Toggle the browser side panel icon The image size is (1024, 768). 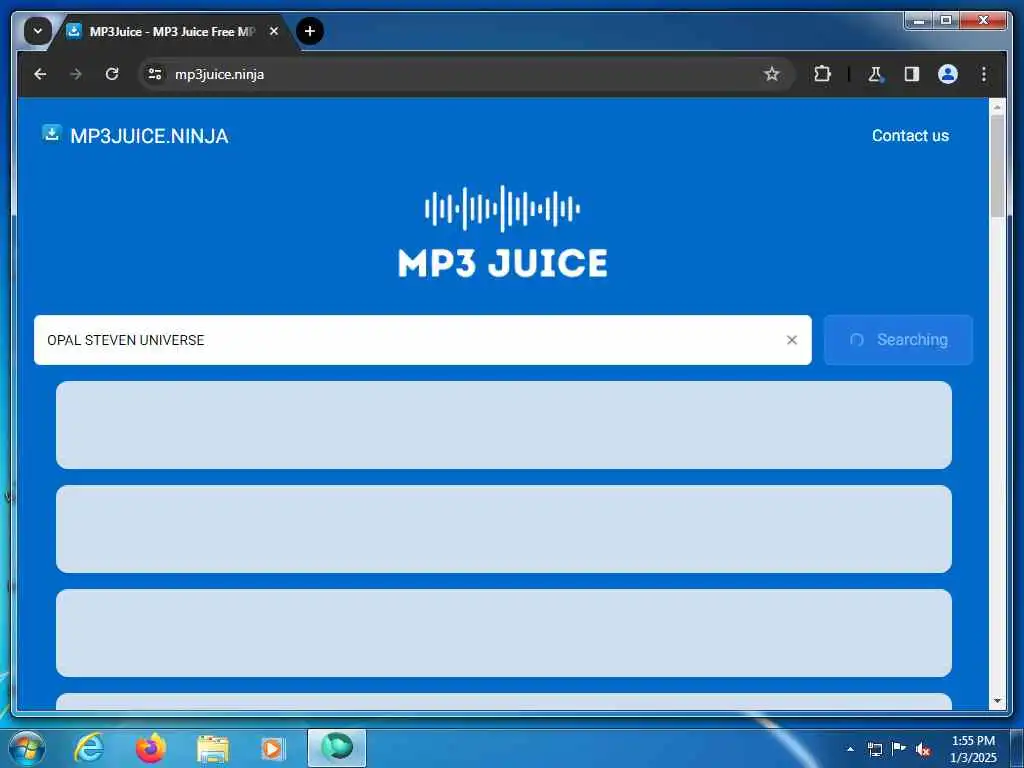click(912, 74)
